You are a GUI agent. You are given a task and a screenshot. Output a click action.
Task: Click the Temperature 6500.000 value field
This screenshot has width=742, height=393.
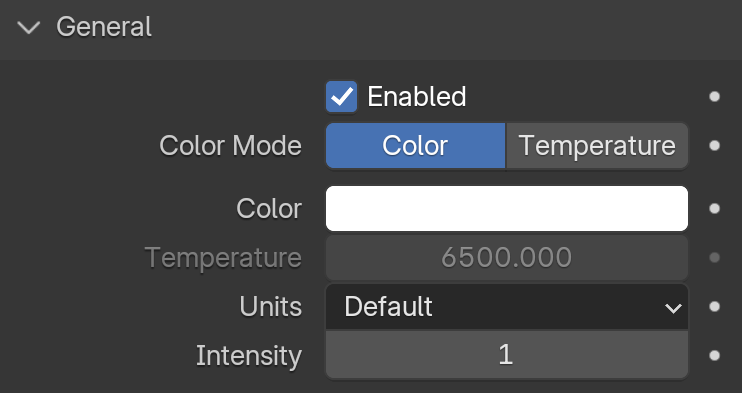507,258
